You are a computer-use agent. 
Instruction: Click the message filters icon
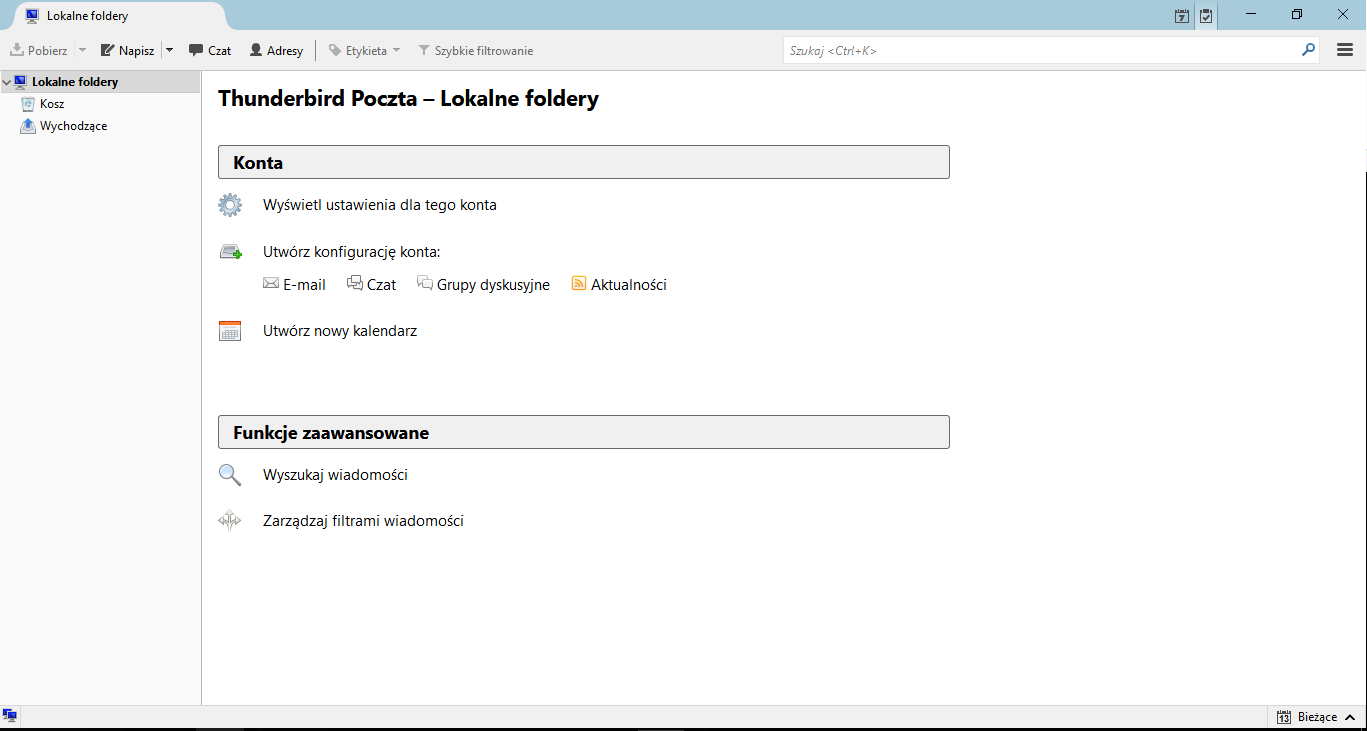click(x=230, y=521)
